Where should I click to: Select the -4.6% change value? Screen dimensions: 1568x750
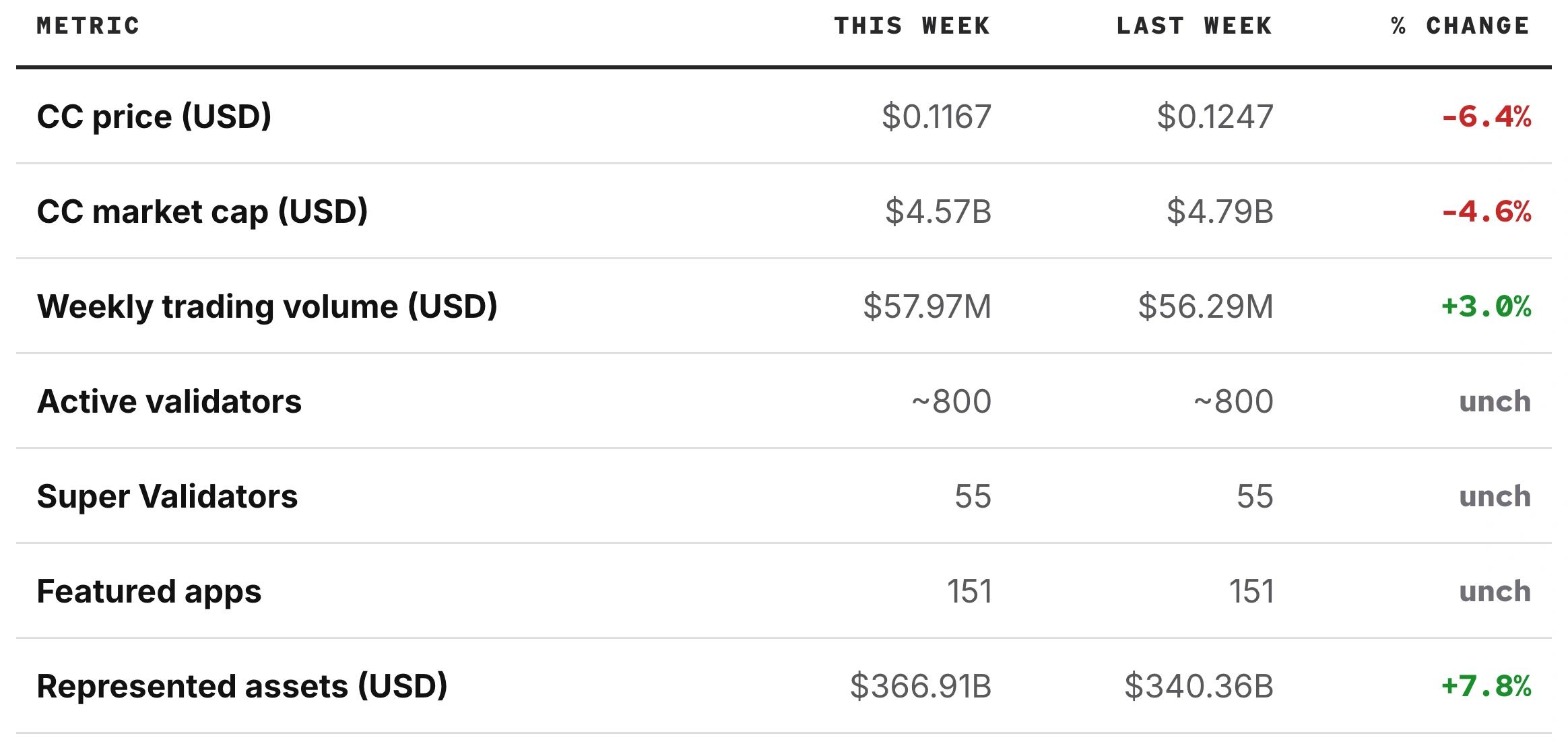[x=1486, y=212]
